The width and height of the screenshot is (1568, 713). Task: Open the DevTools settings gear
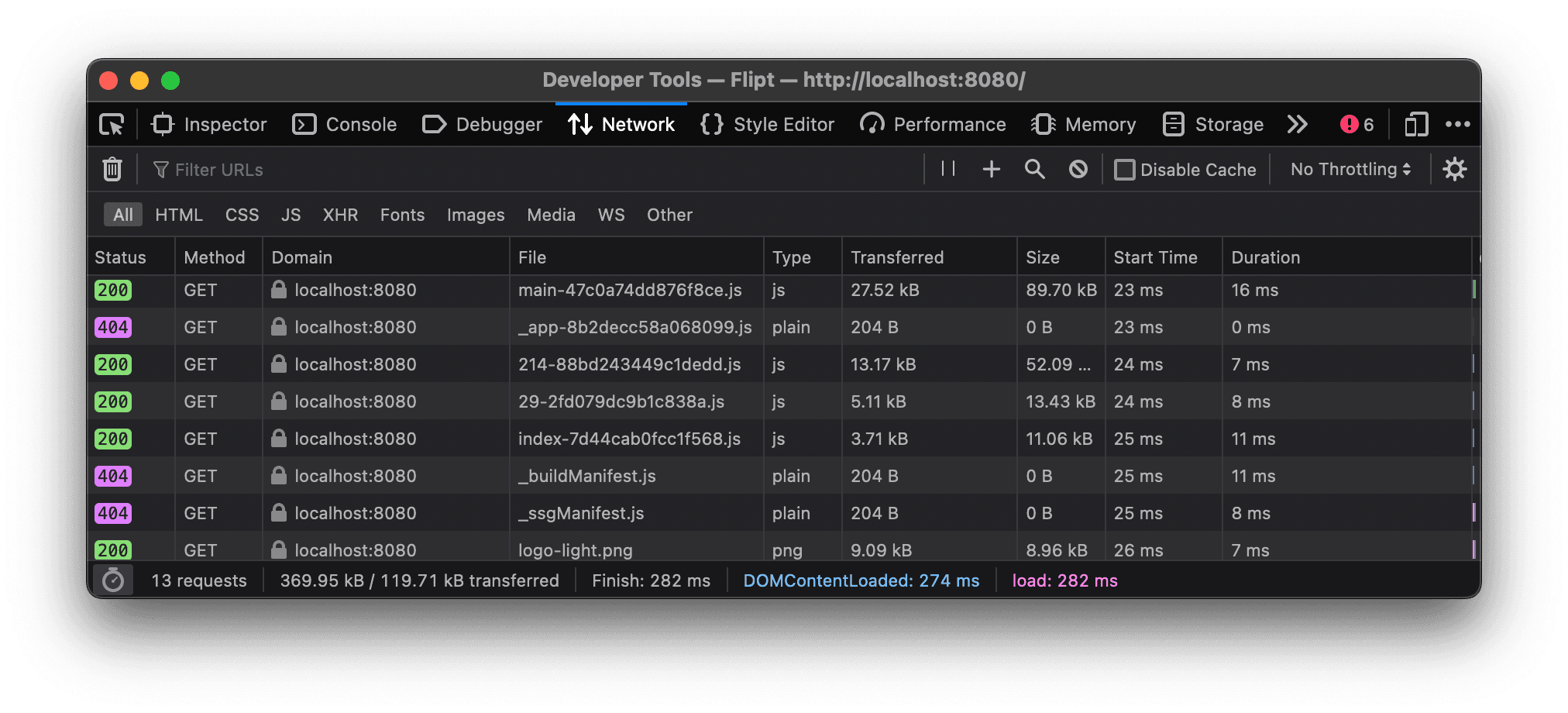coord(1455,169)
